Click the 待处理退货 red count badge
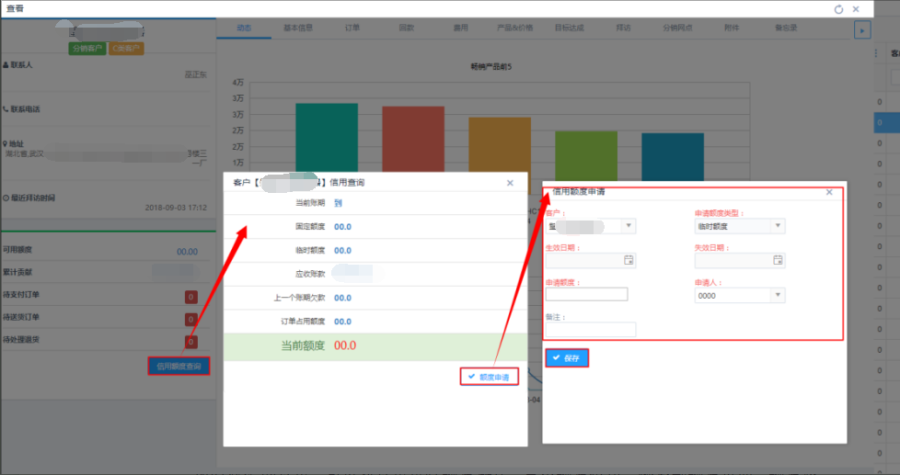900x475 pixels. point(190,341)
